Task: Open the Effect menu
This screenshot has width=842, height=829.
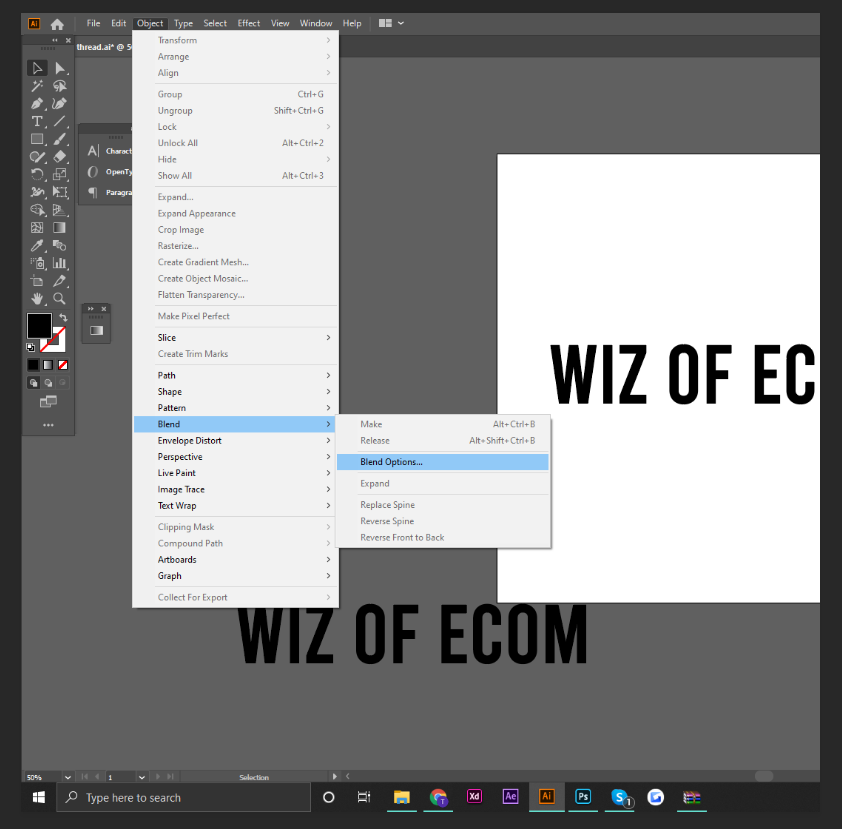Action: point(248,23)
